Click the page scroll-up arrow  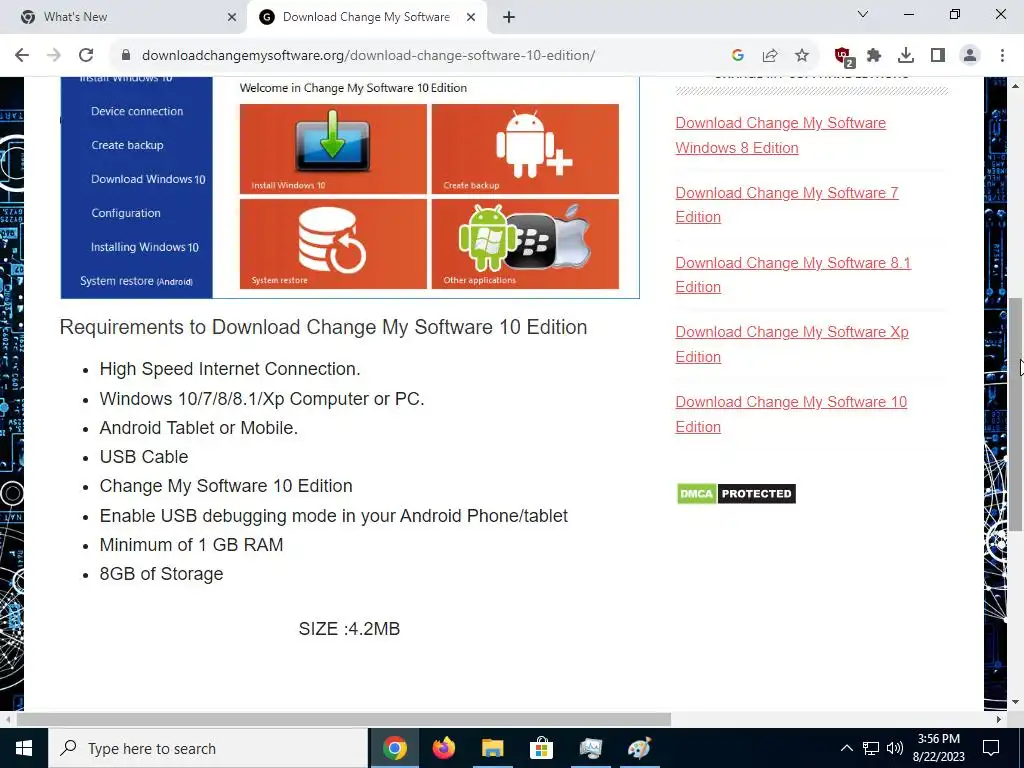point(1016,86)
